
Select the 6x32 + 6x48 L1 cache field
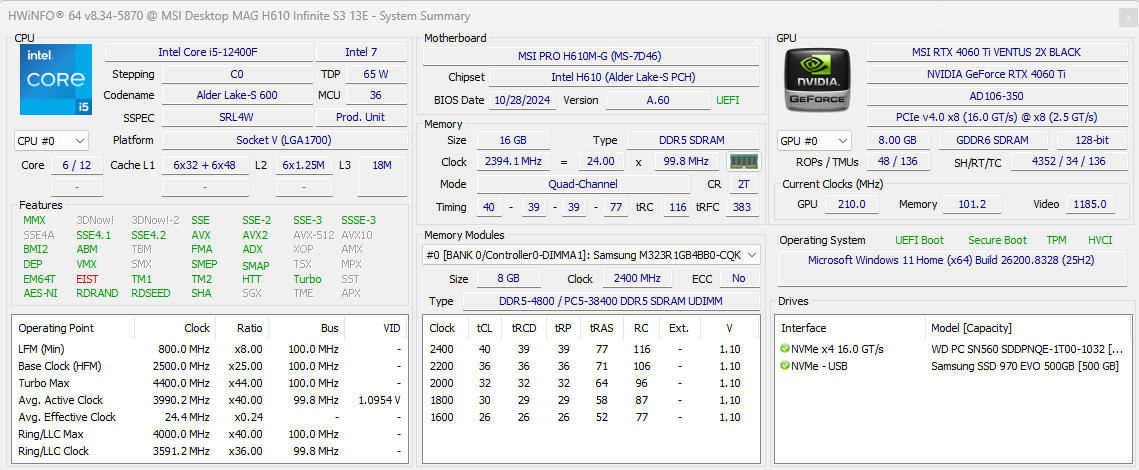(205, 166)
